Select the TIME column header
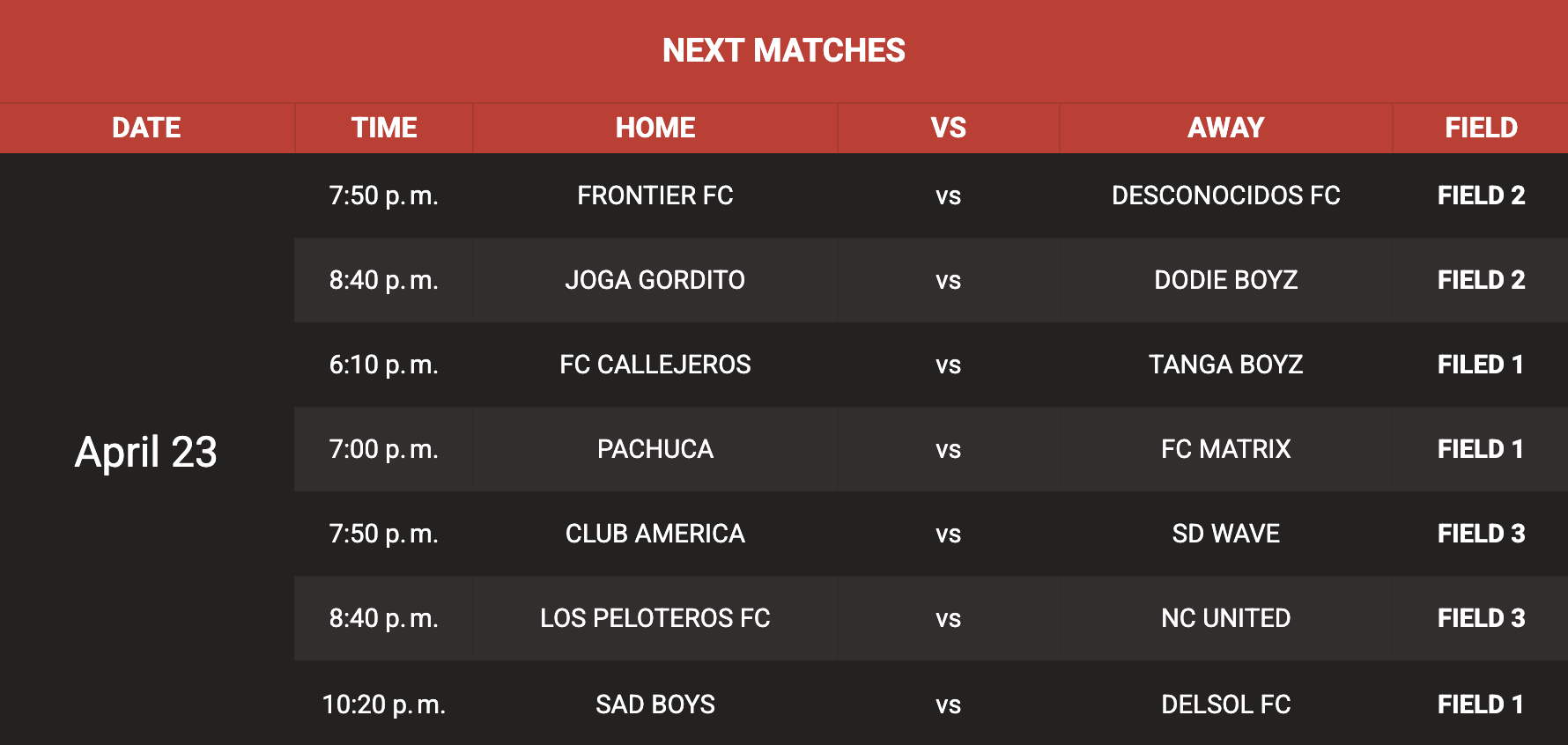1568x745 pixels. coord(384,128)
